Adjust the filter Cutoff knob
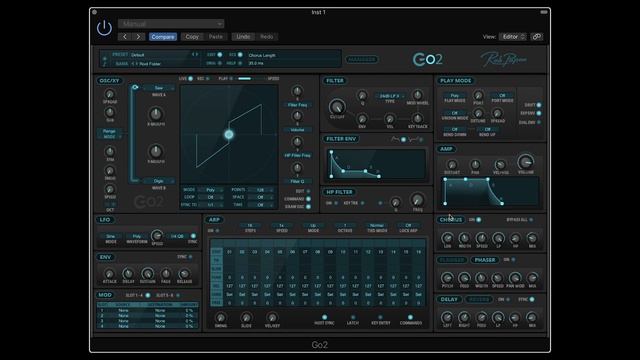Image resolution: width=640 pixels, height=360 pixels. click(x=337, y=107)
